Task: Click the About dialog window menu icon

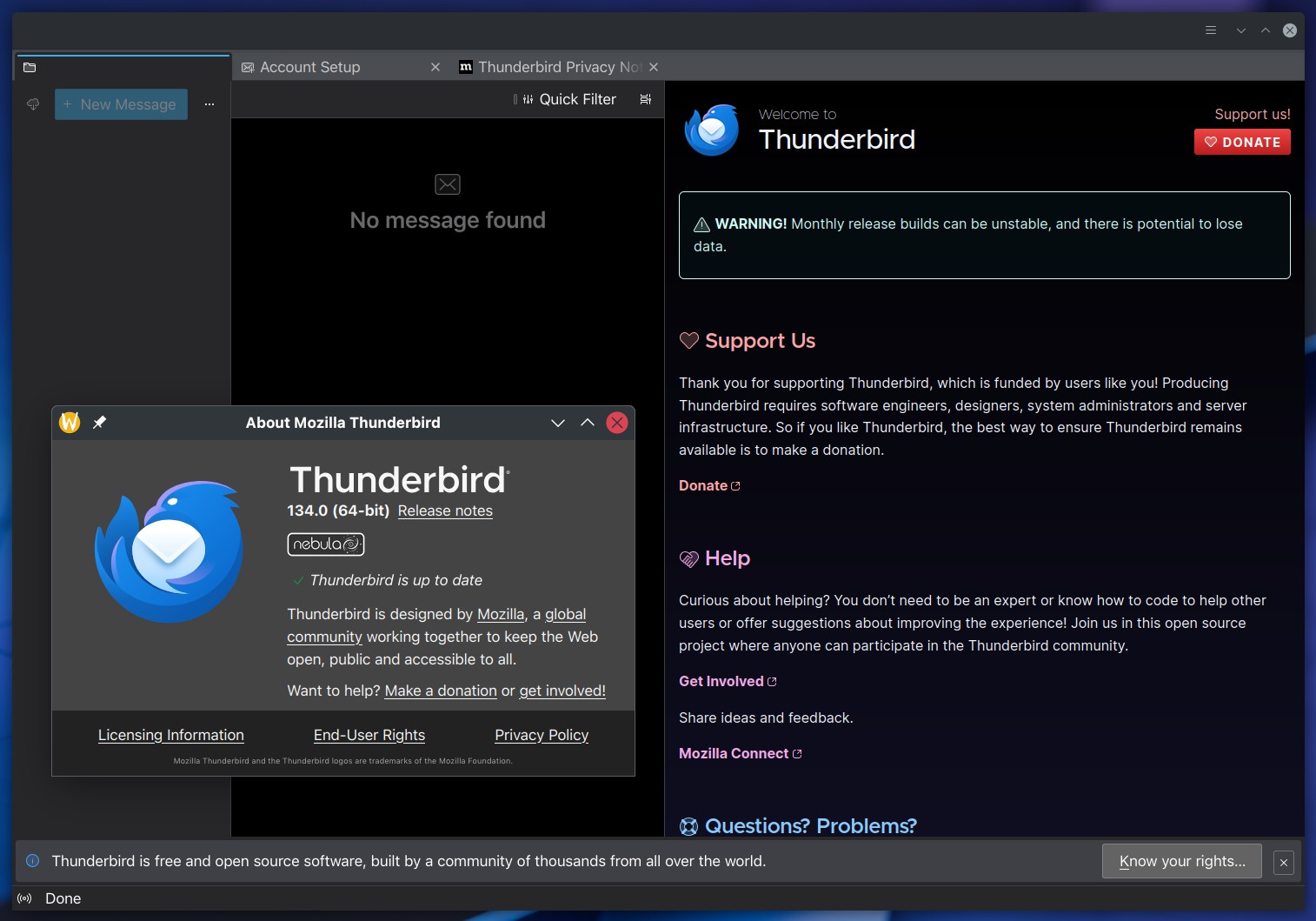Action: [70, 423]
